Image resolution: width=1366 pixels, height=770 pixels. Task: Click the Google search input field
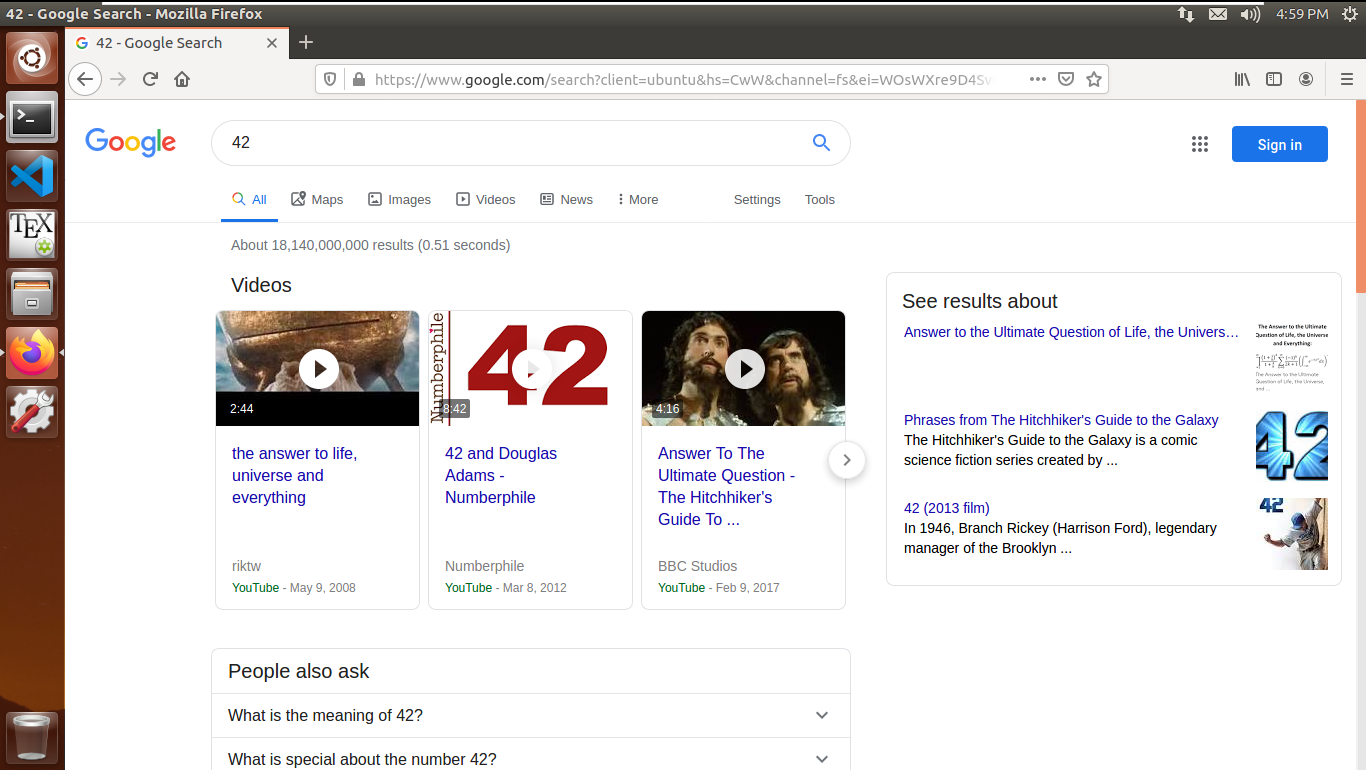click(510, 143)
